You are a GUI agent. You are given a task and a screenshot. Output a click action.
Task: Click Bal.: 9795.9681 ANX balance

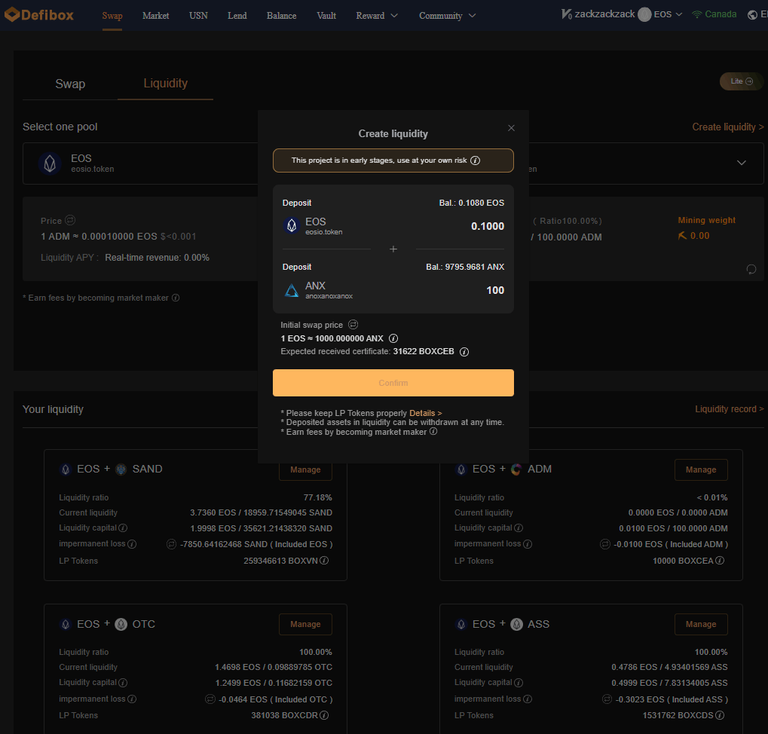tap(465, 267)
